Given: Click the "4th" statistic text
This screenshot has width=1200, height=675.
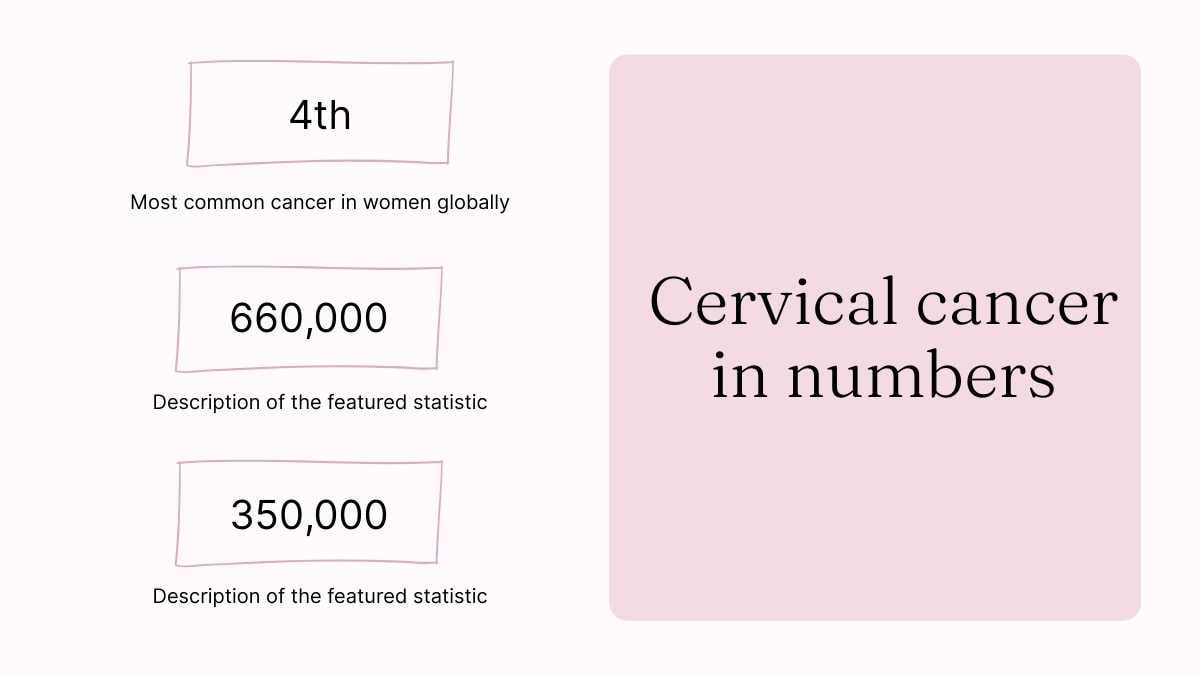Looking at the screenshot, I should point(320,116).
